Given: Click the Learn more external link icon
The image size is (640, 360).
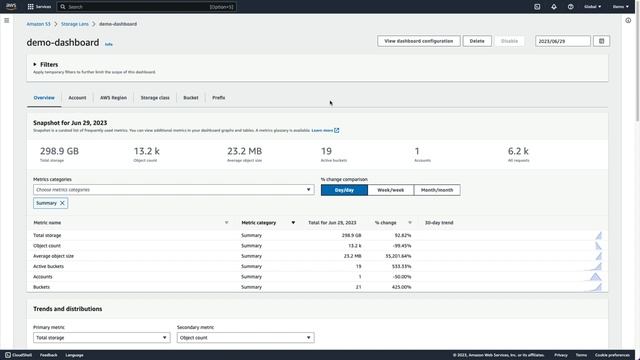Looking at the screenshot, I should tap(337, 131).
